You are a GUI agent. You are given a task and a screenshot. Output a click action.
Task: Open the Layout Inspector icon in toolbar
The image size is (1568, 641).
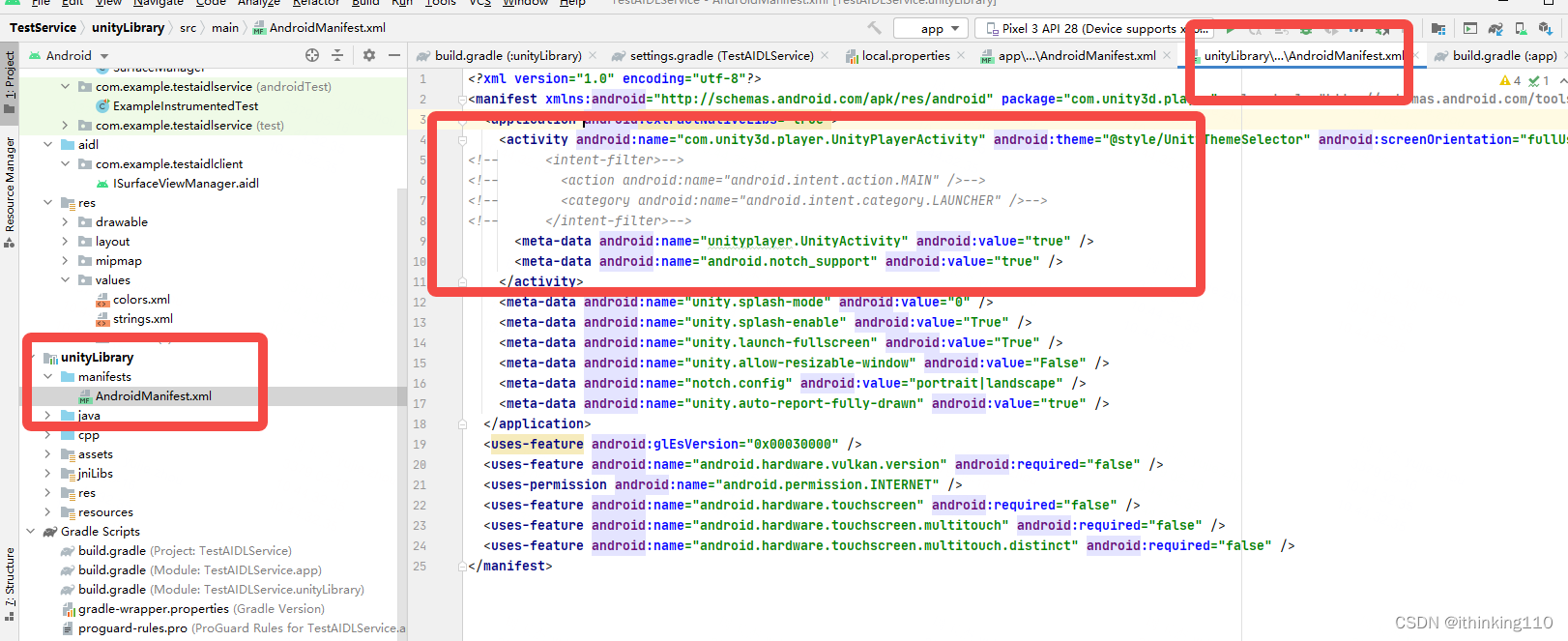point(1470,28)
